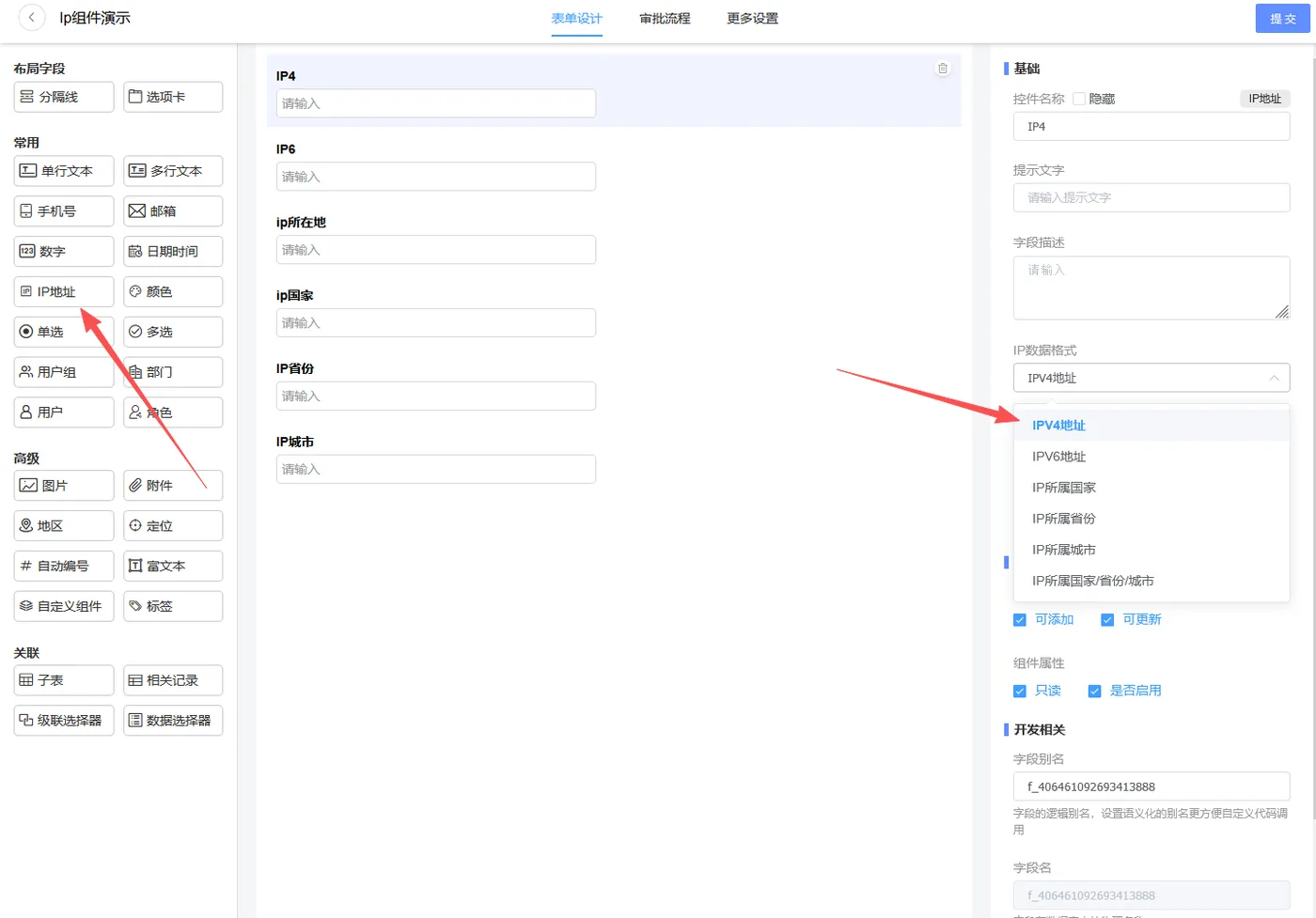Edit the 字段别名 input field
The width and height of the screenshot is (1316, 918).
pyautogui.click(x=1151, y=786)
